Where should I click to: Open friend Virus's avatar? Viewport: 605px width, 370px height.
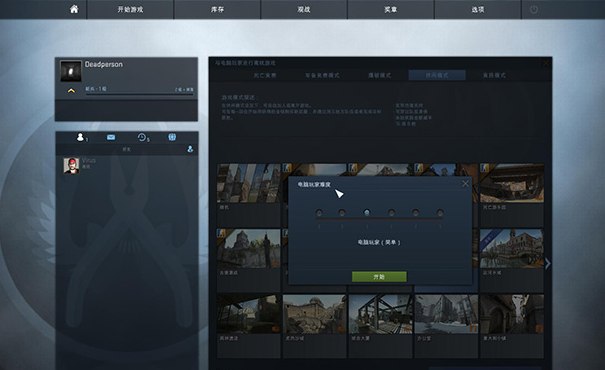point(71,166)
